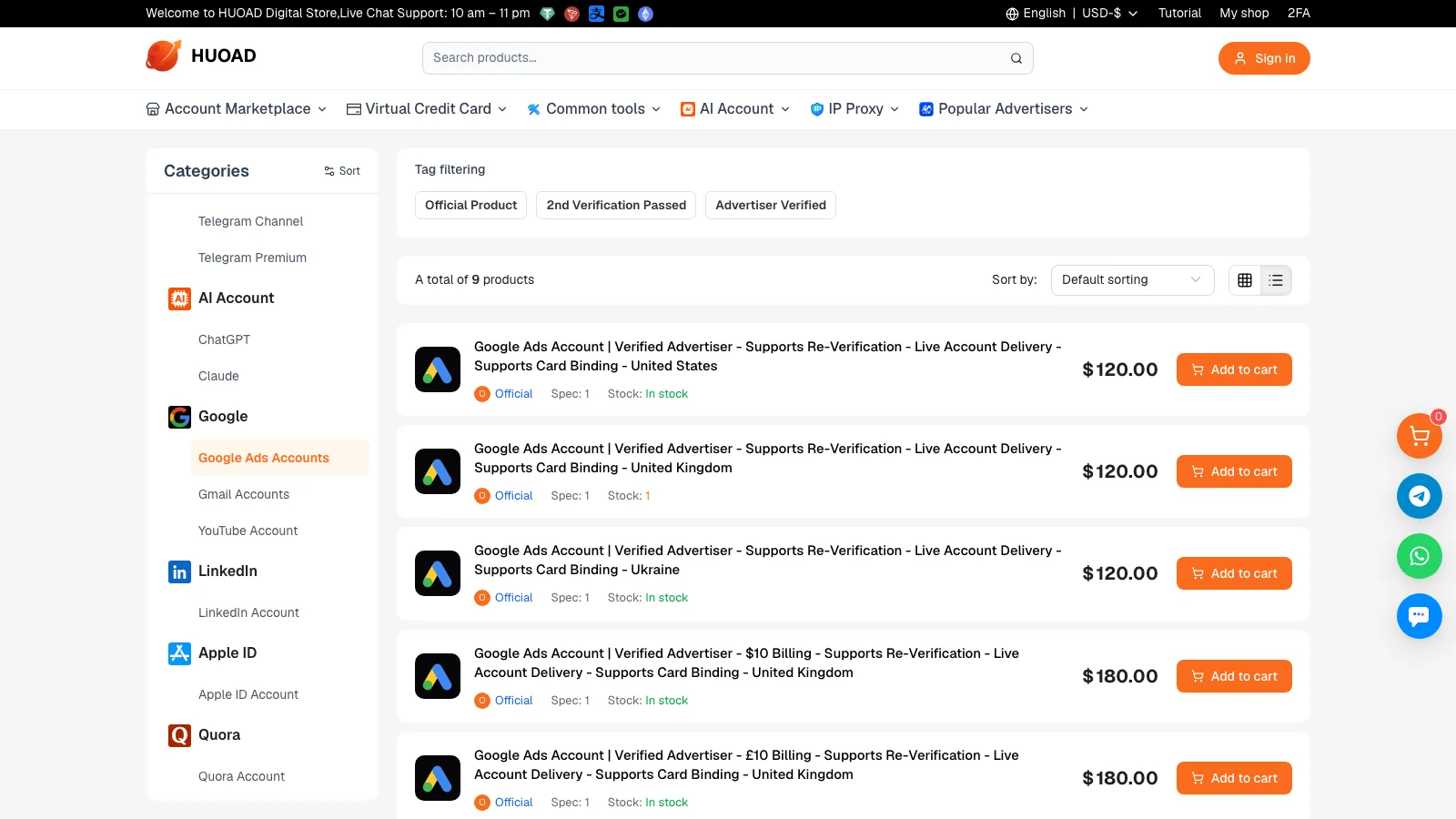Toggle the 2nd Verification Passed tag filter

(x=616, y=206)
